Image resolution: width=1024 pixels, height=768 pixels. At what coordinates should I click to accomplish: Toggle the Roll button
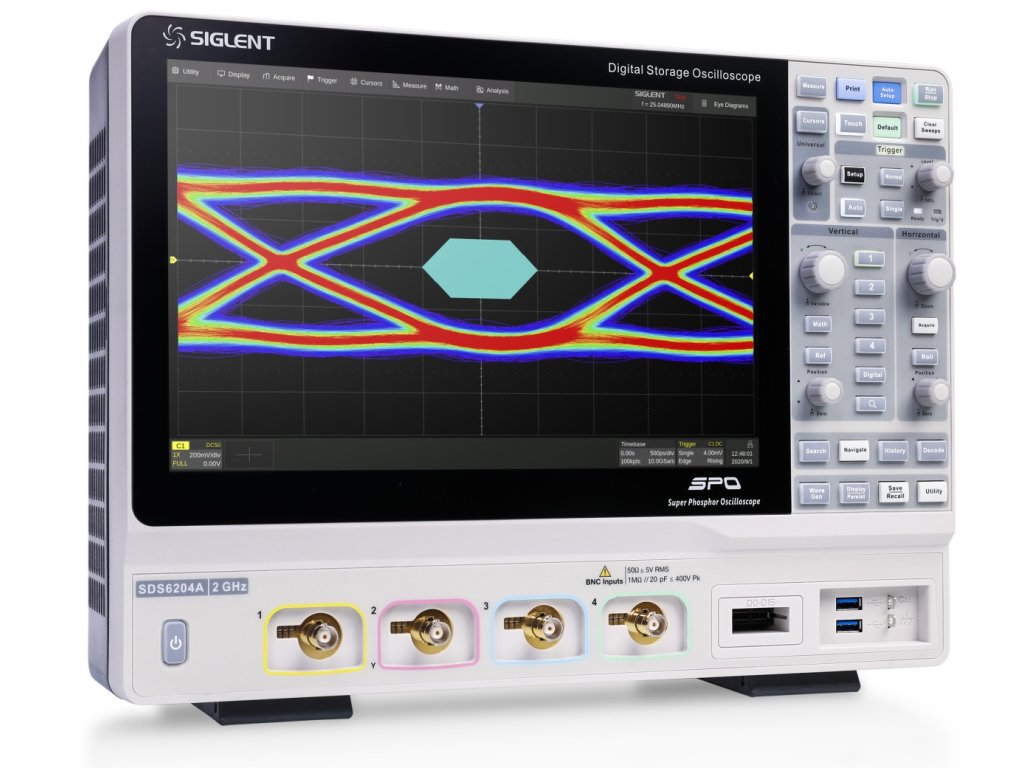[926, 357]
